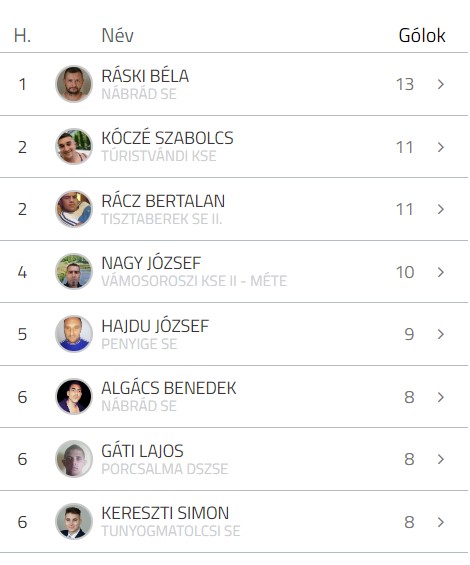Select the PORCSALMA DSZSE team label
Image resolution: width=470 pixels, height=565 pixels.
click(165, 469)
